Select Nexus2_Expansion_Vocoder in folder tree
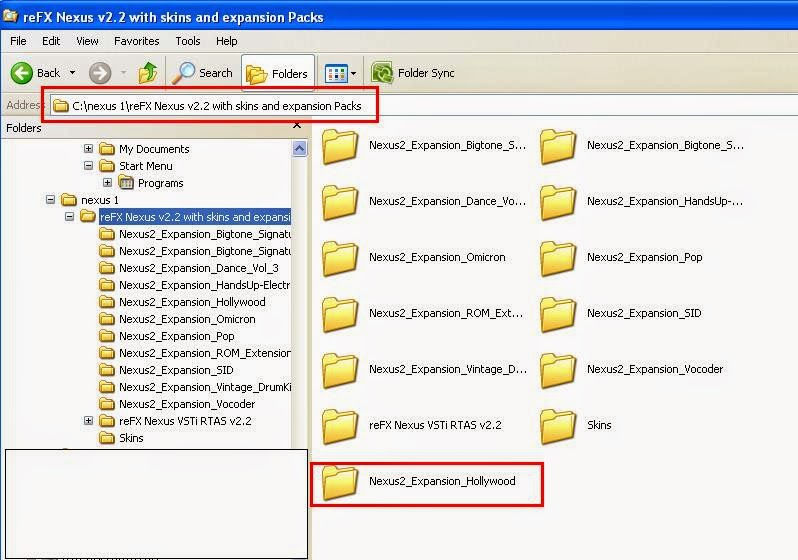The height and width of the screenshot is (560, 798). pyautogui.click(x=187, y=404)
